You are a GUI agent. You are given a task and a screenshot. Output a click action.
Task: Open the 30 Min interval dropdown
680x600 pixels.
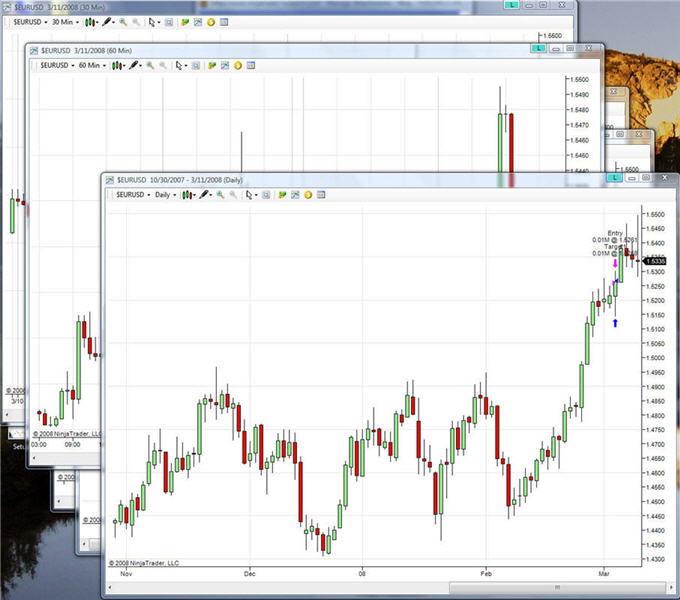pyautogui.click(x=65, y=22)
